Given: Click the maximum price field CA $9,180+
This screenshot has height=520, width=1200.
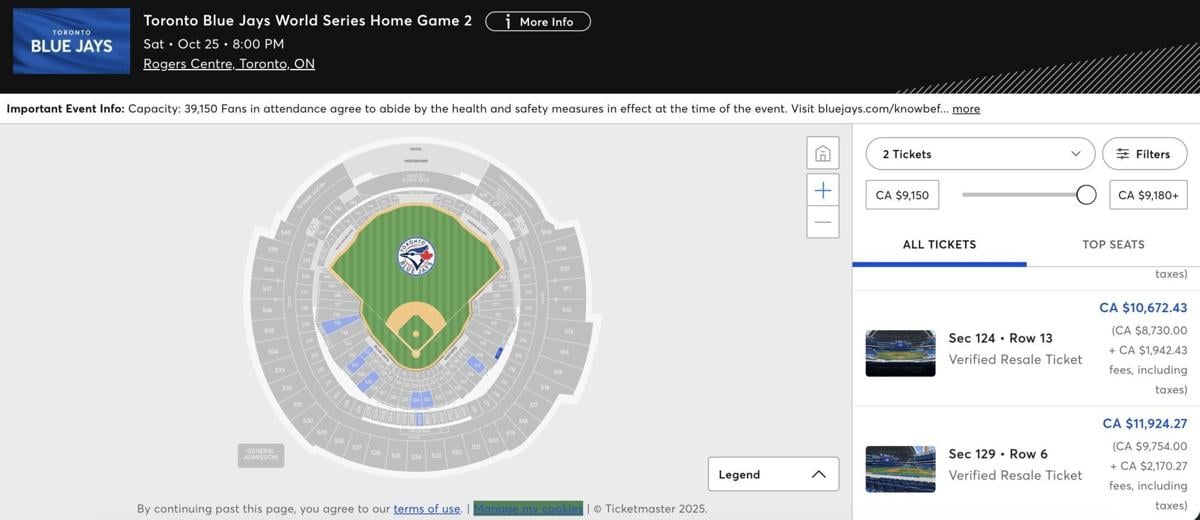Looking at the screenshot, I should click(x=1148, y=195).
